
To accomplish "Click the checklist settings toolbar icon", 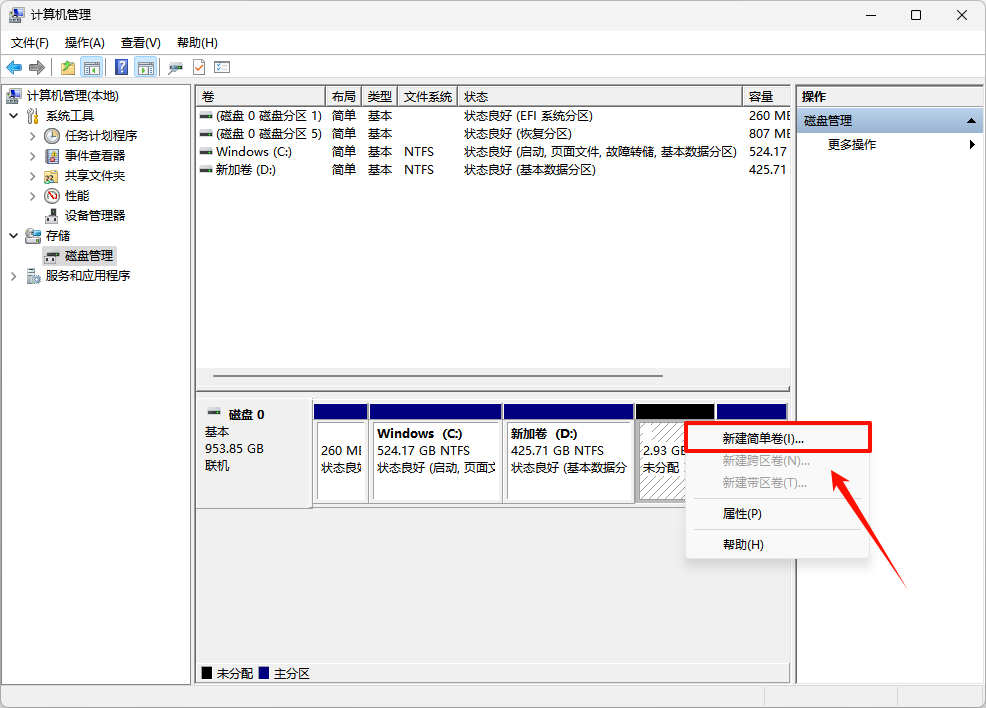I will click(222, 67).
